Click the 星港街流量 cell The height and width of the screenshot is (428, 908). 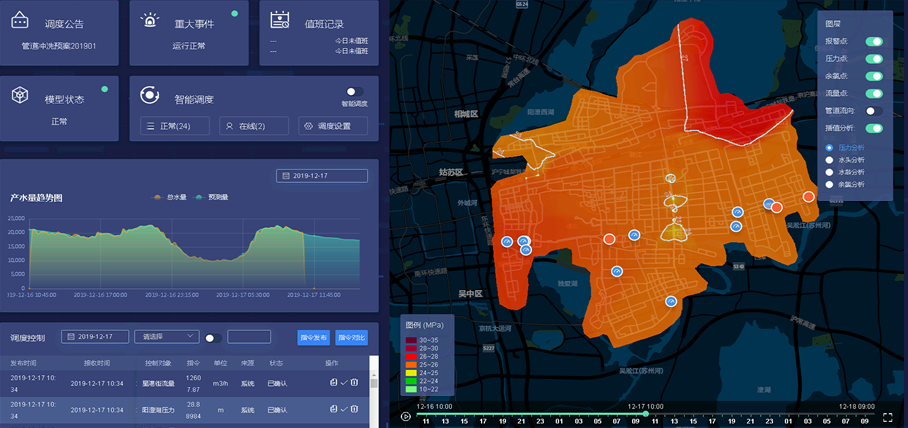158,383
